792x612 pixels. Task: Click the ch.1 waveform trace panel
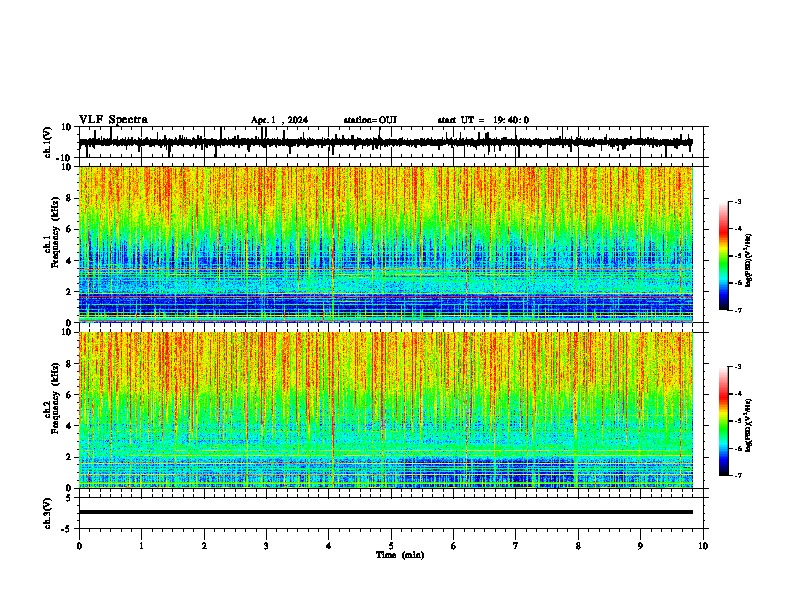(x=393, y=142)
